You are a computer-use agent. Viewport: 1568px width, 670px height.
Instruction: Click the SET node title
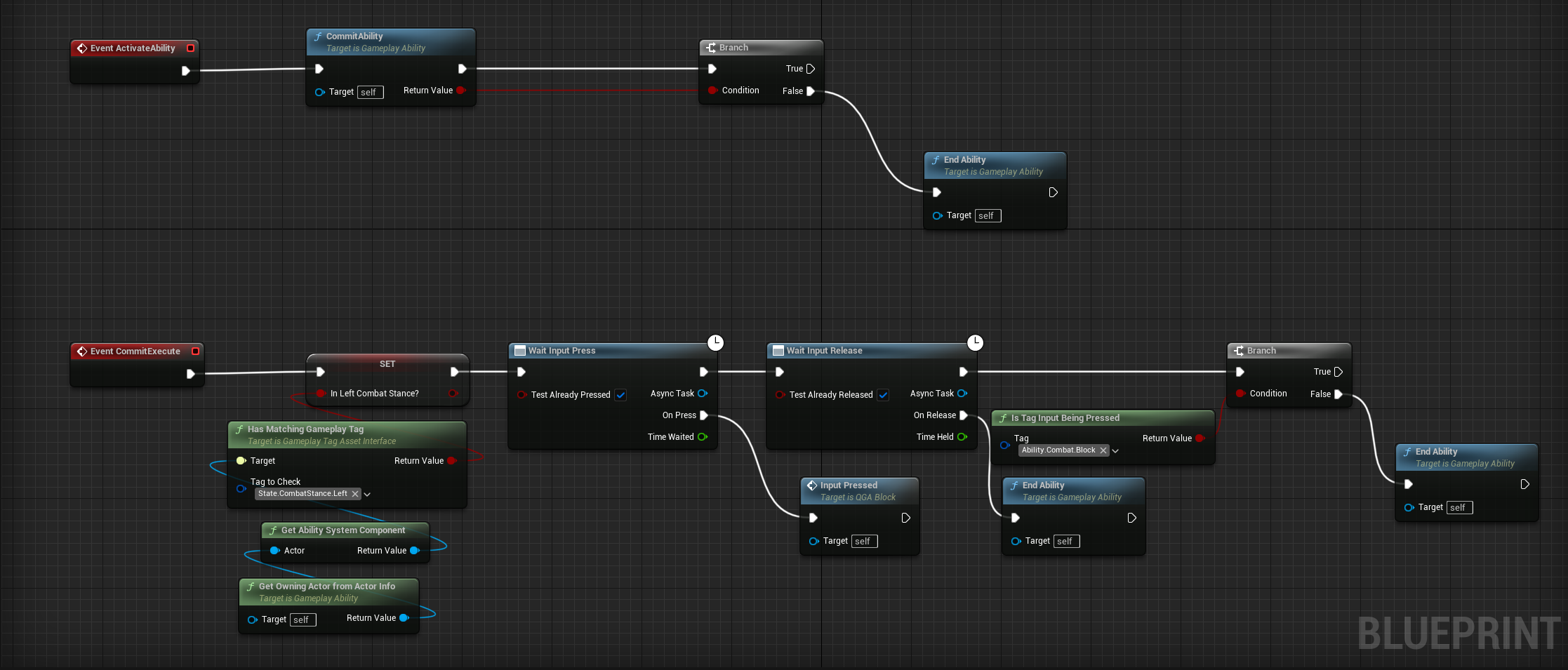click(387, 364)
